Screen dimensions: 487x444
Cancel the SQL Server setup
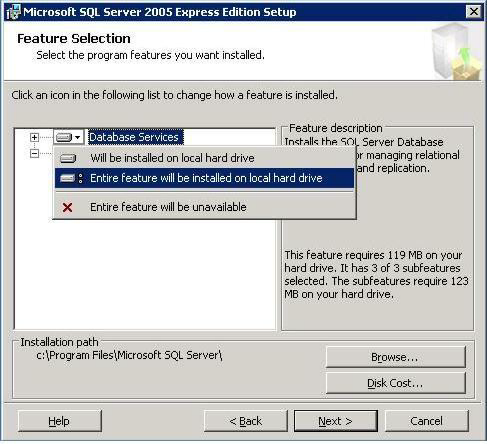427,421
